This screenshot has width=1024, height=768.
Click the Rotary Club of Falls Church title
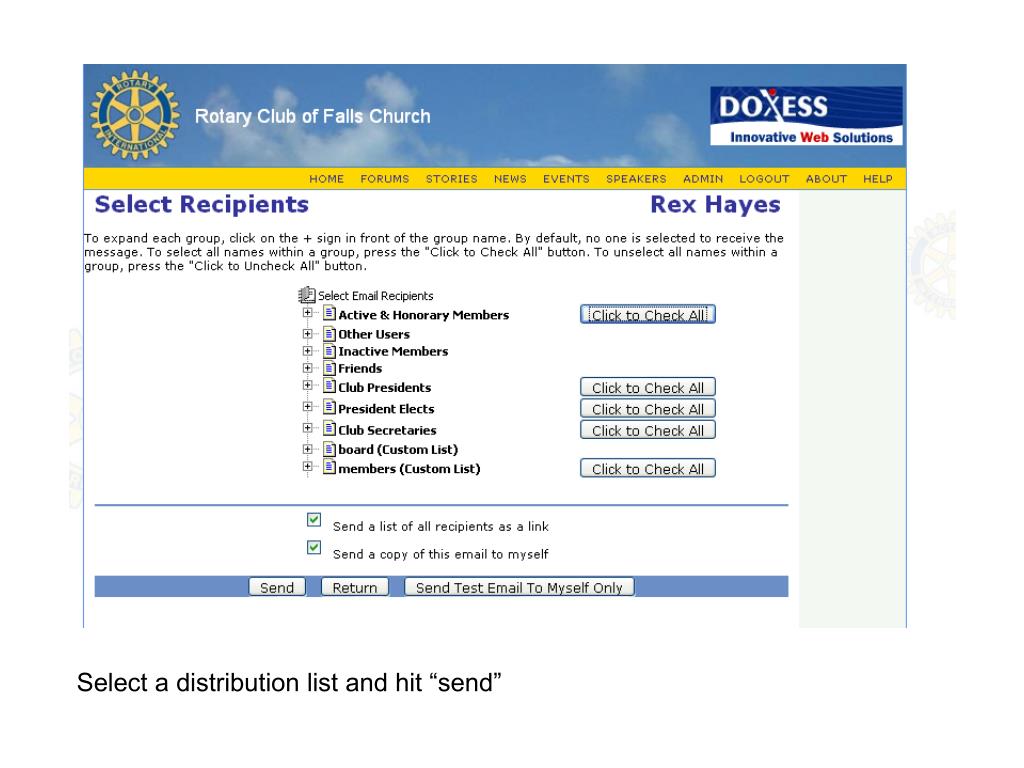[x=313, y=116]
